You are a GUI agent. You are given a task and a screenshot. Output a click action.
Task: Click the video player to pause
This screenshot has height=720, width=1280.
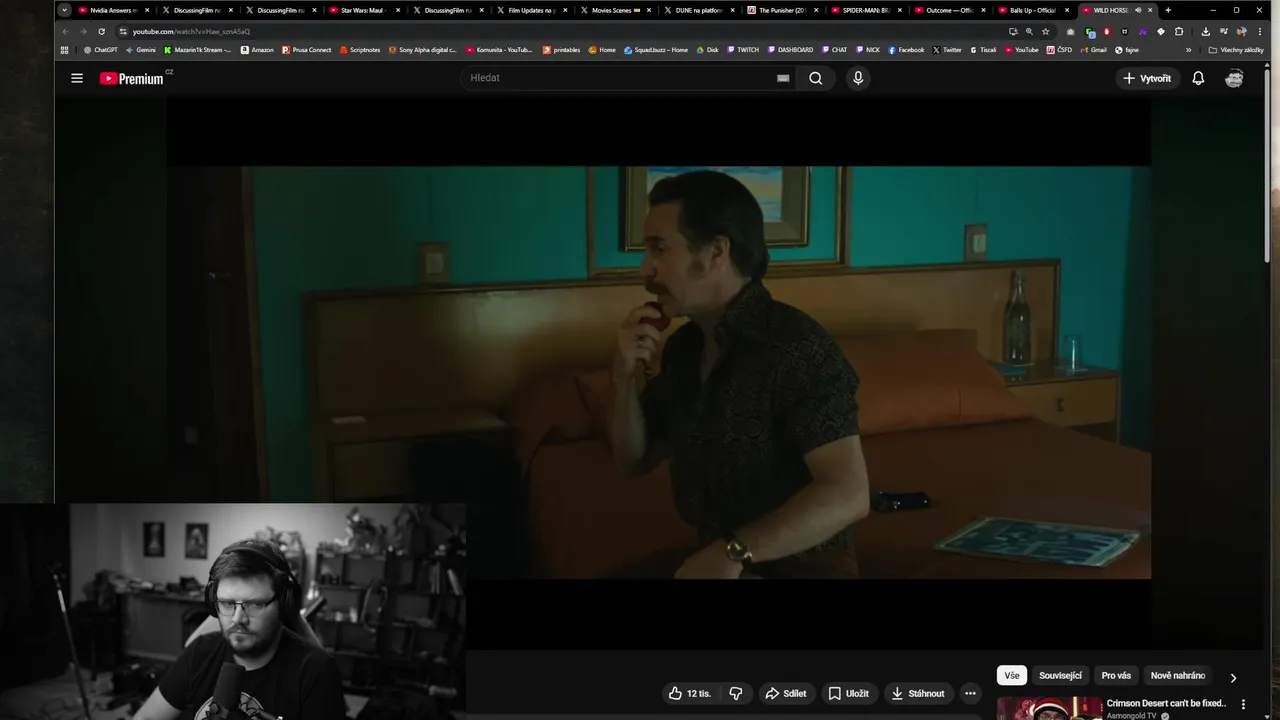pyautogui.click(x=658, y=372)
